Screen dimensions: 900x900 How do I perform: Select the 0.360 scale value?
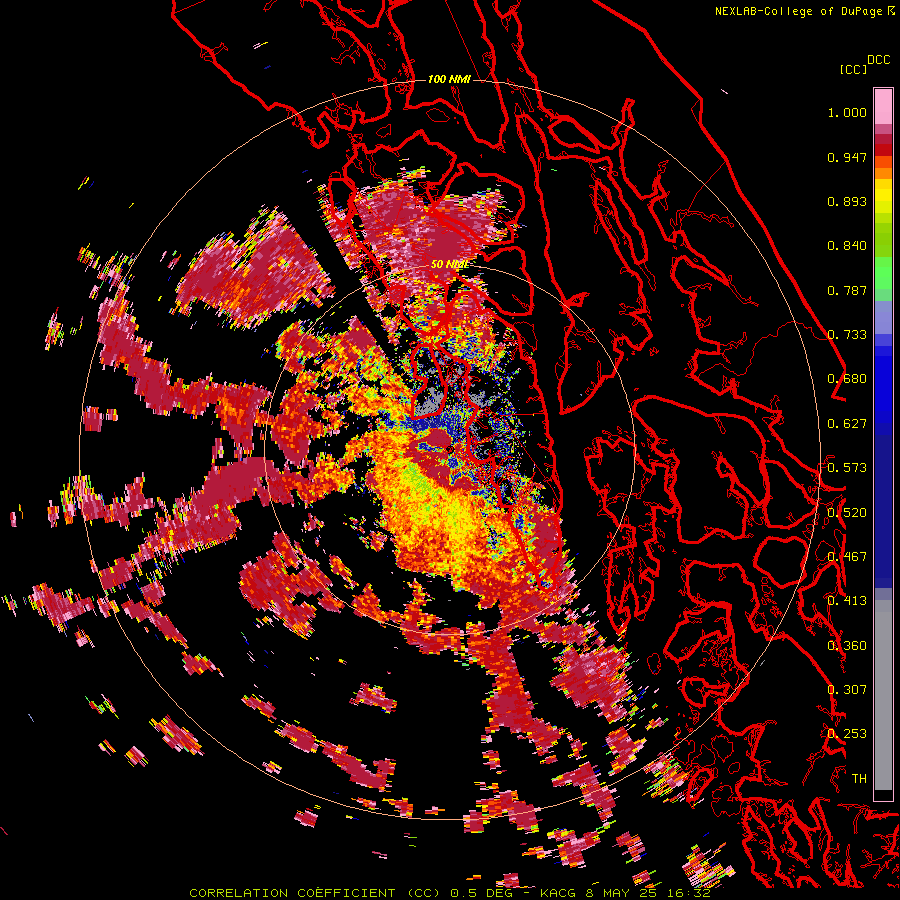(847, 645)
